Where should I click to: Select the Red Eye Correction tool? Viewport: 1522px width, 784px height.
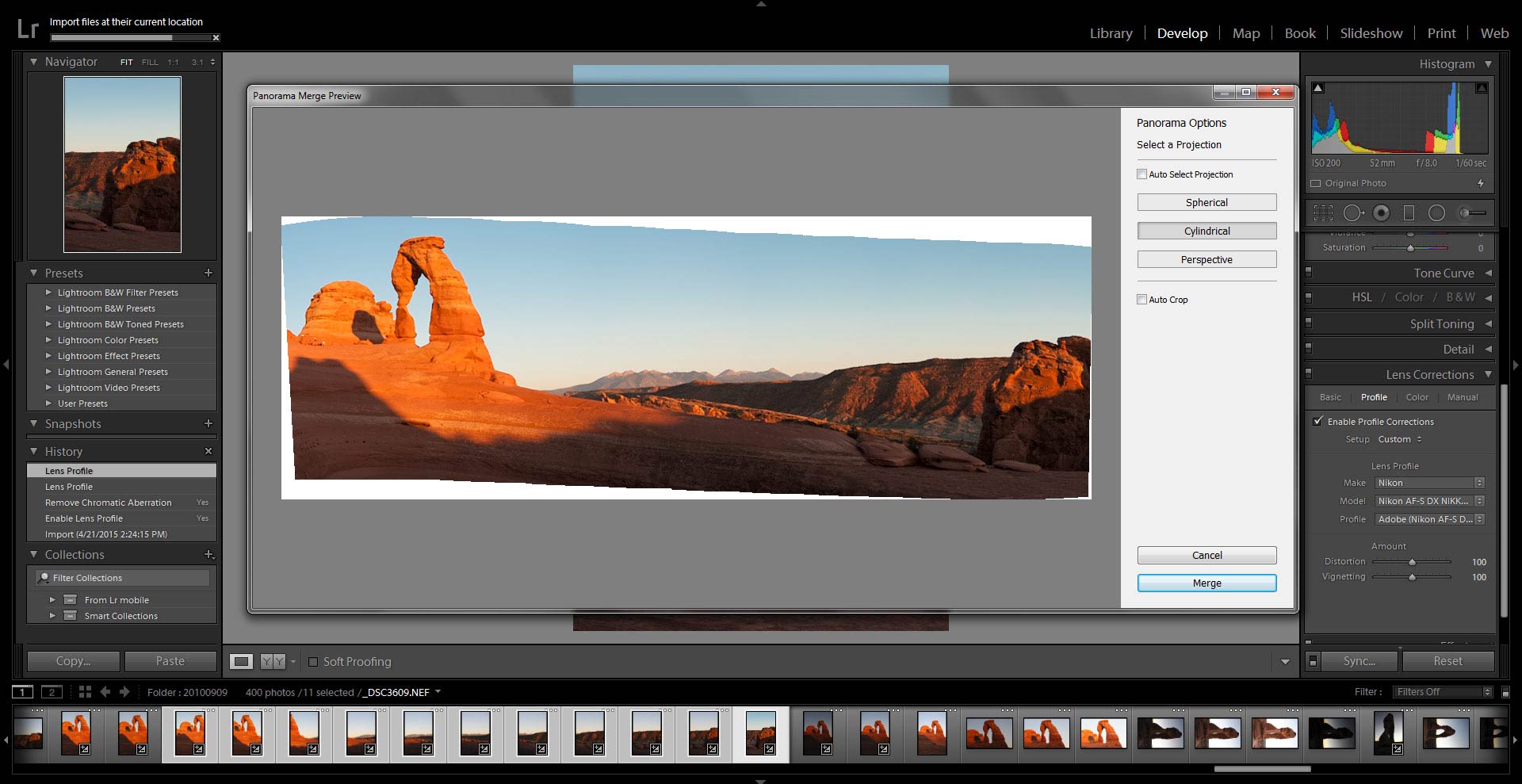click(1381, 212)
